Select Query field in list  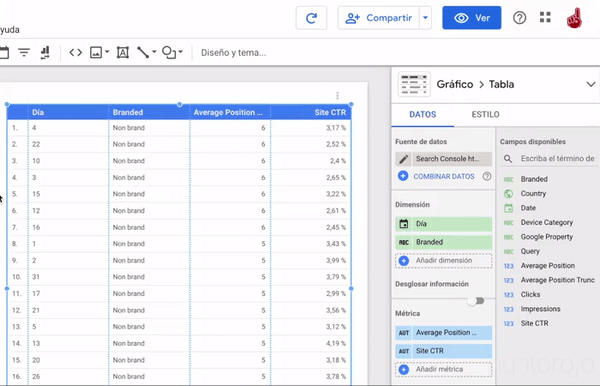(x=530, y=251)
